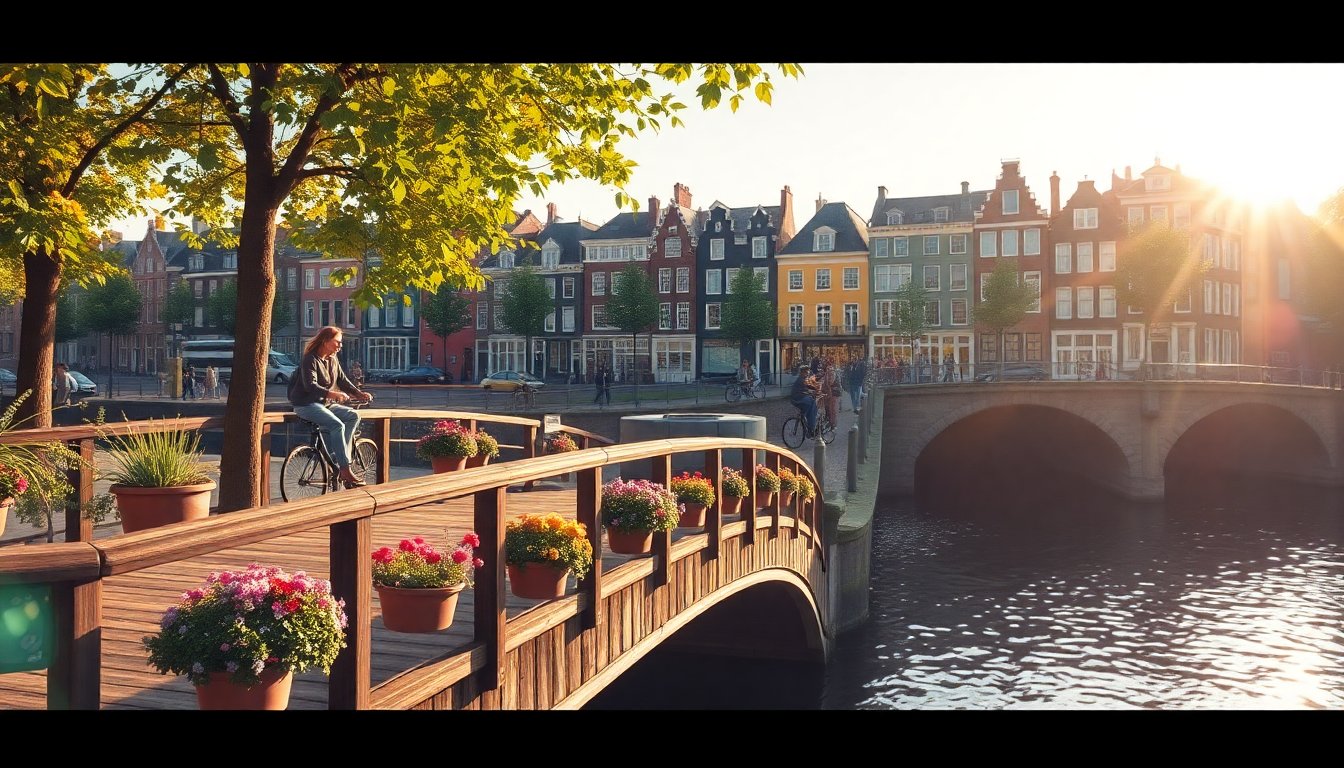Click the left arch of the stone bridge
This screenshot has width=1344, height=768.
[1020, 451]
